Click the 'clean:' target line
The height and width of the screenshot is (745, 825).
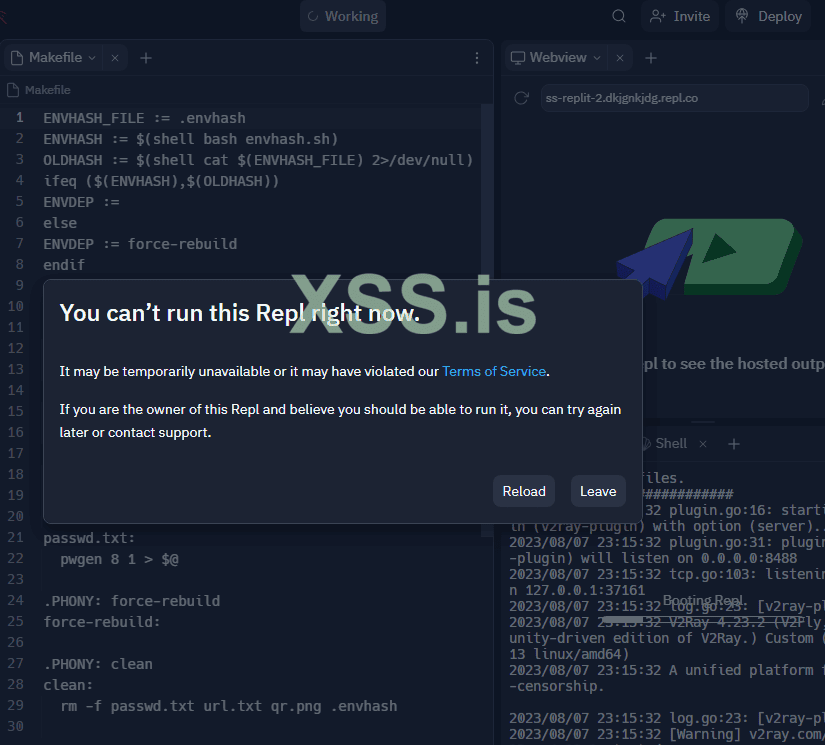click(68, 685)
